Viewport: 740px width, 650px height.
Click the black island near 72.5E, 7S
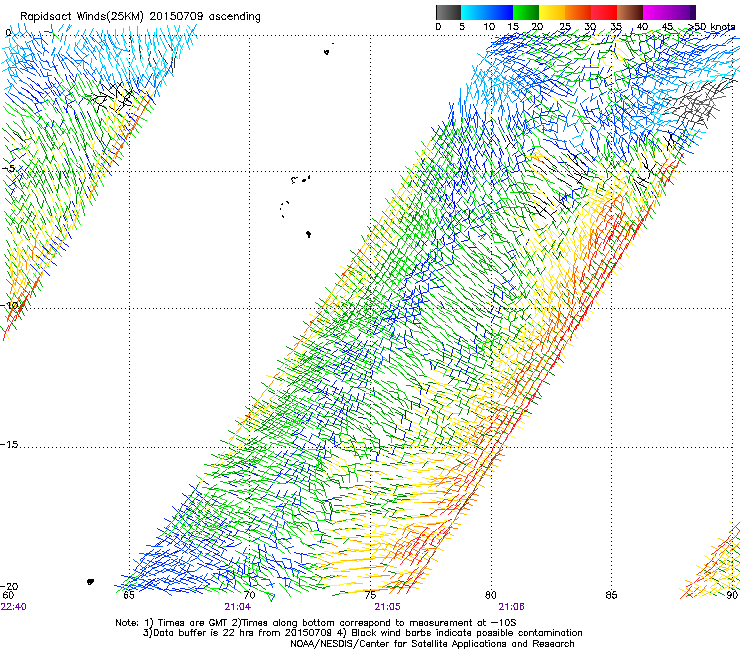[308, 234]
